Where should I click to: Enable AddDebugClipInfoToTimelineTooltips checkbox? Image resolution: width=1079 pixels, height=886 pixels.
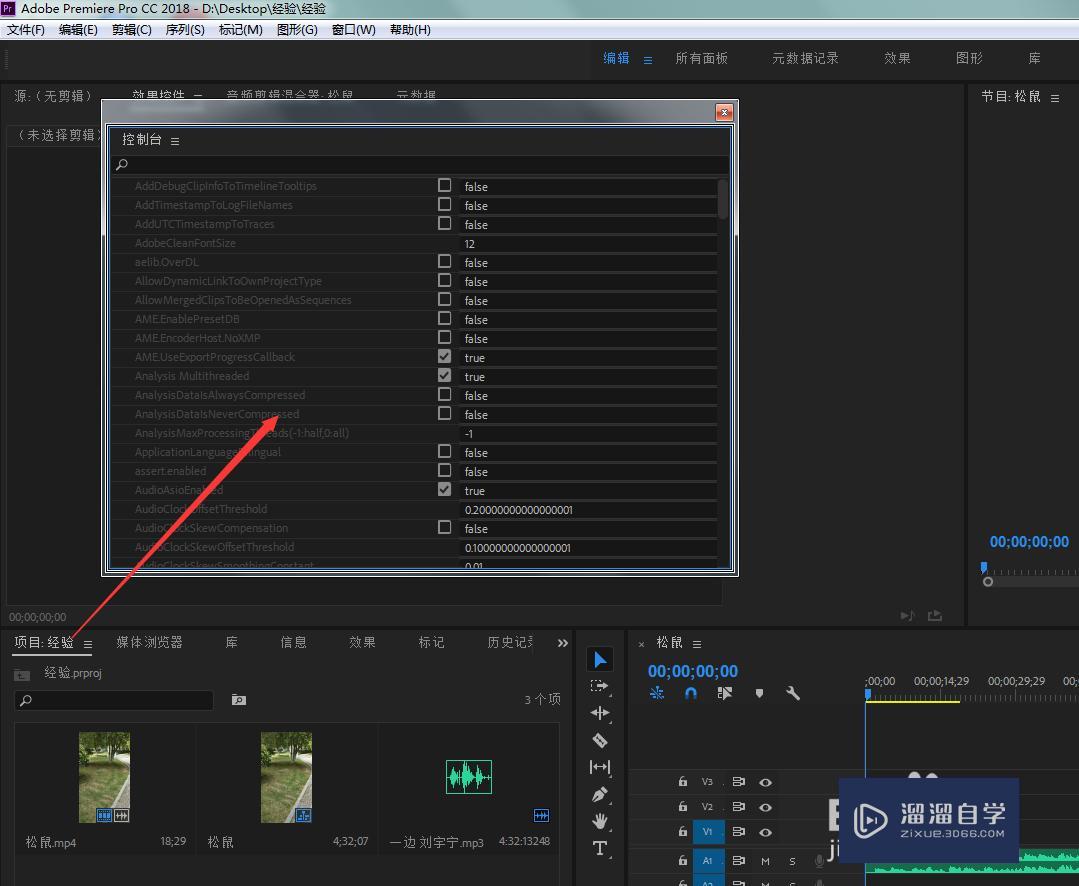[445, 185]
